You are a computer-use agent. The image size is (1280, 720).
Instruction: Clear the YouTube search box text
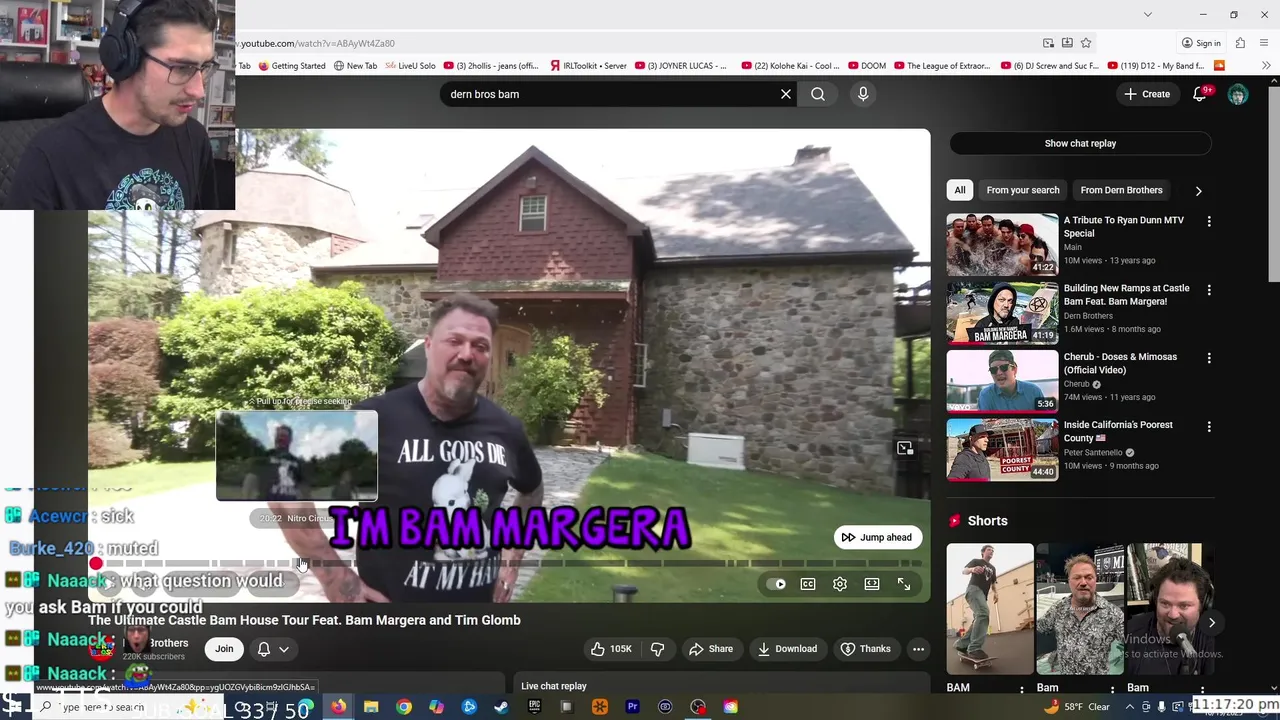[786, 94]
